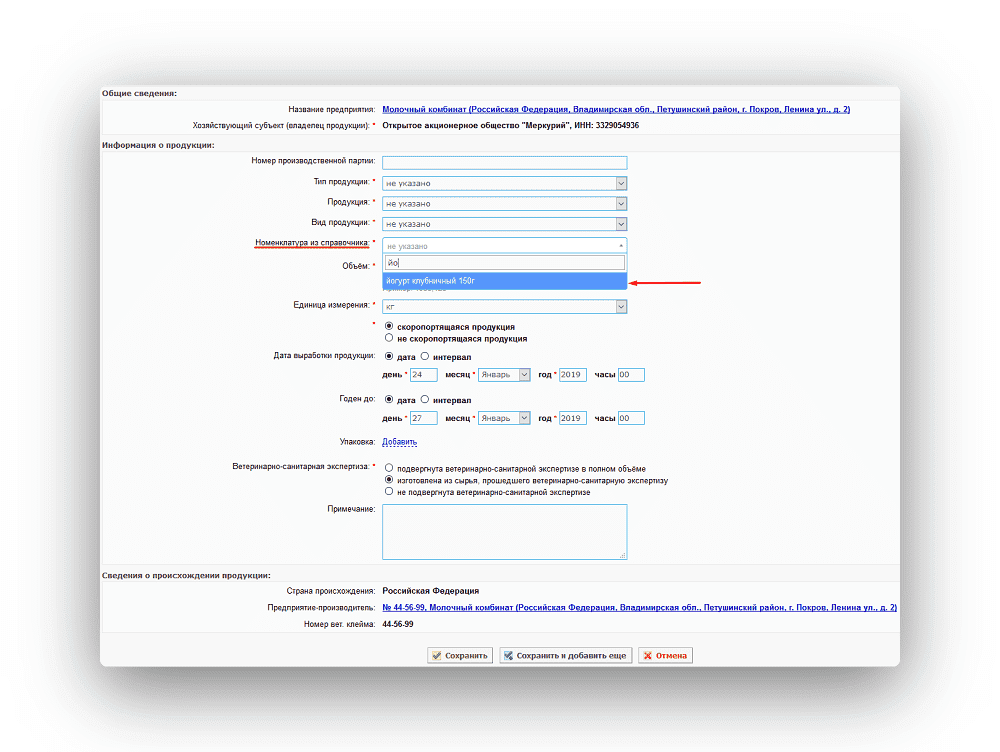Image resolution: width=1000 pixels, height=752 pixels.
Task: Open production date месяц dropdown
Action: (x=504, y=374)
